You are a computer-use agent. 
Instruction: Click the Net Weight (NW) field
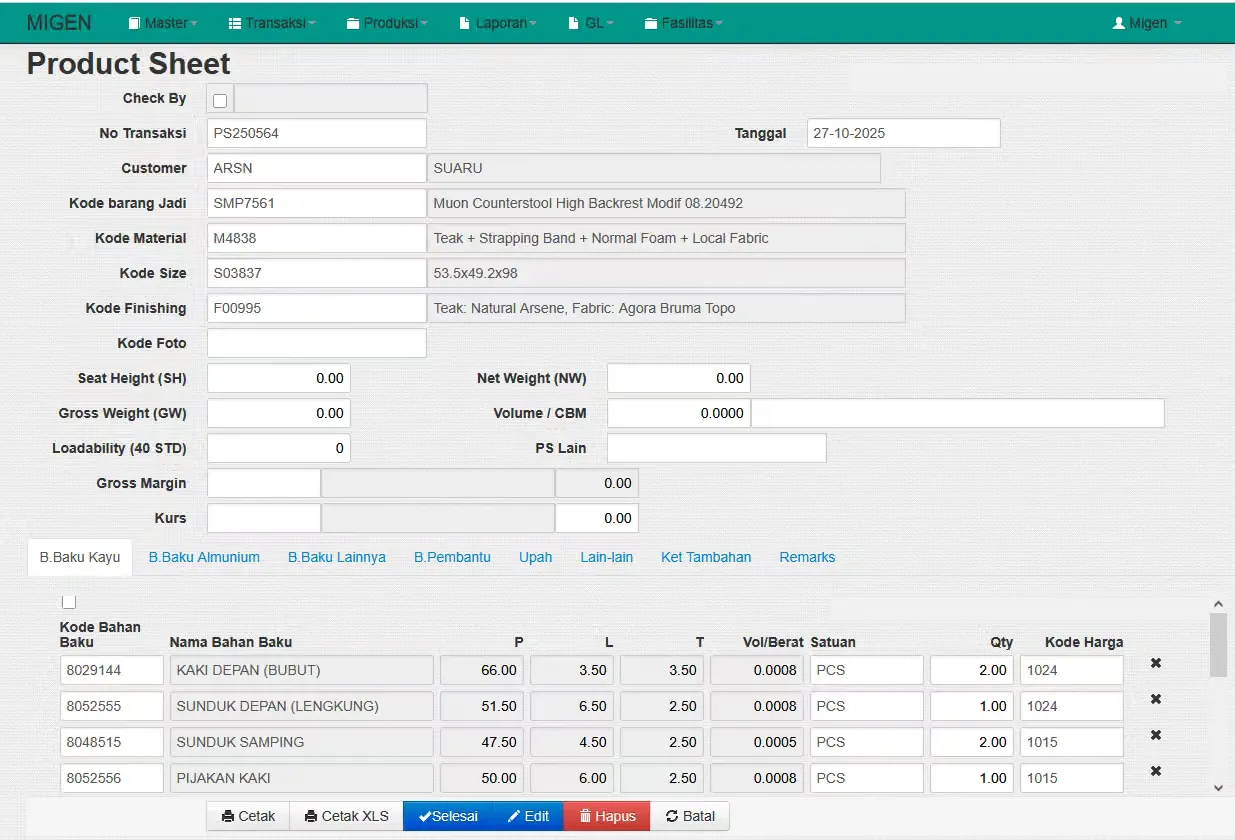[679, 378]
